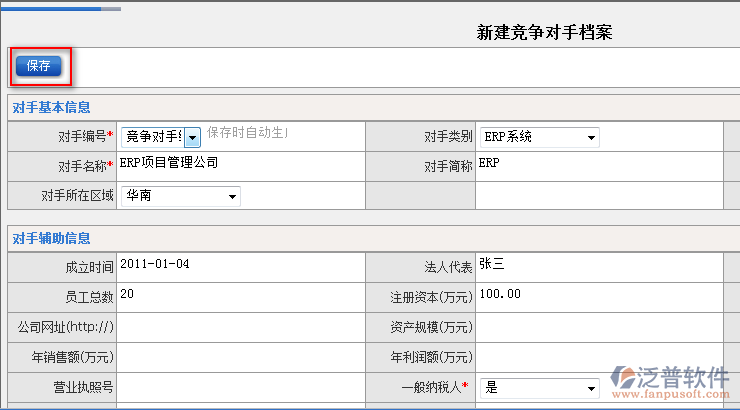
Task: Focus the empty 资产规模 input field
Action: (598, 326)
